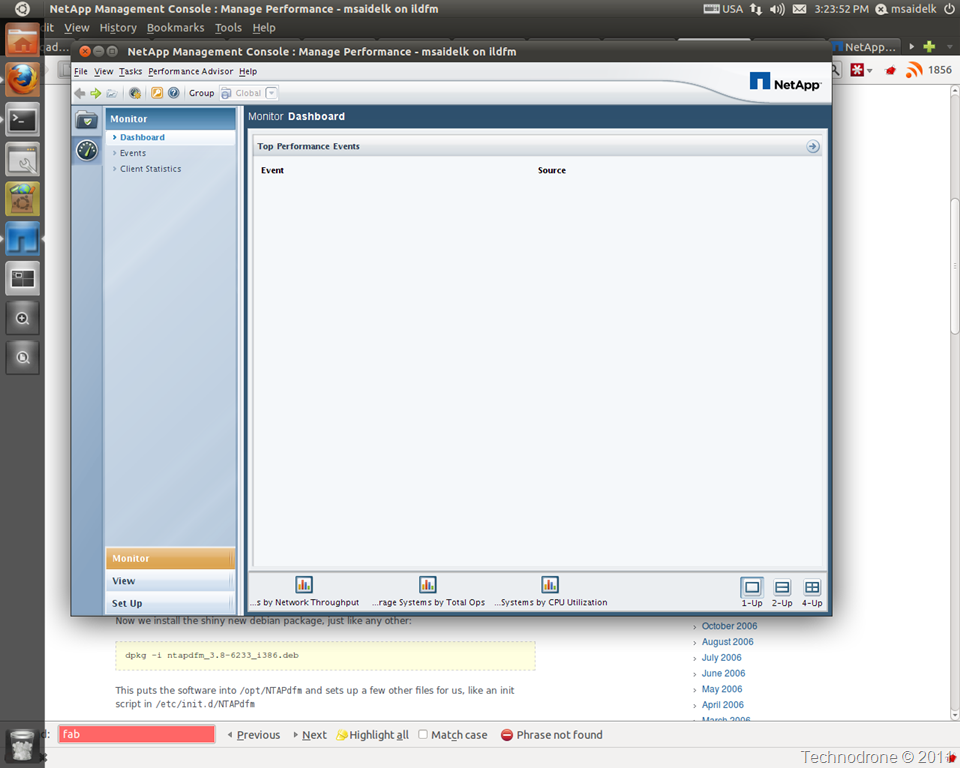Viewport: 960px width, 768px height.
Task: Open the Global group dropdown
Action: [x=271, y=93]
